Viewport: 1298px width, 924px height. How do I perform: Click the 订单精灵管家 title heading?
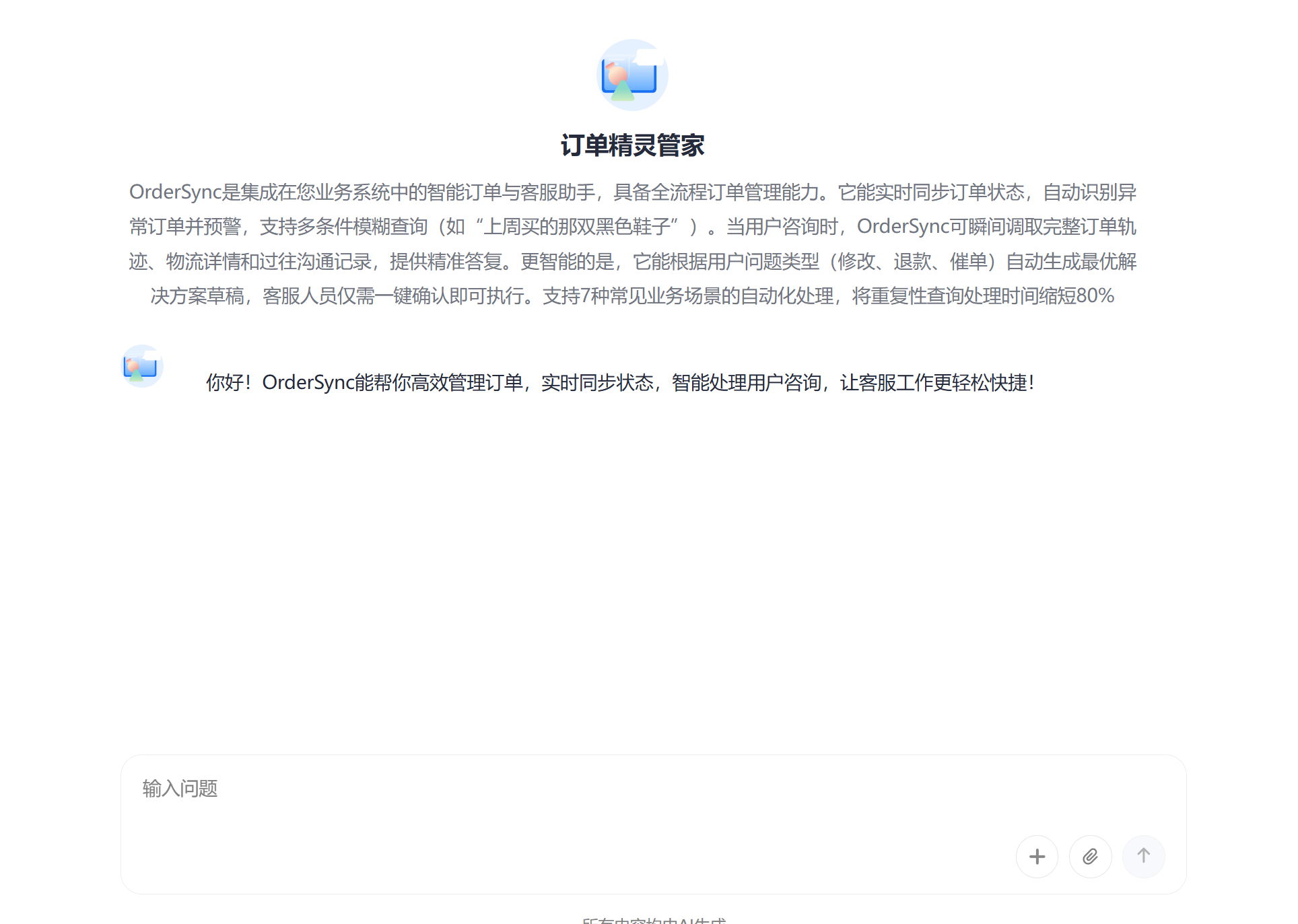pyautogui.click(x=632, y=145)
